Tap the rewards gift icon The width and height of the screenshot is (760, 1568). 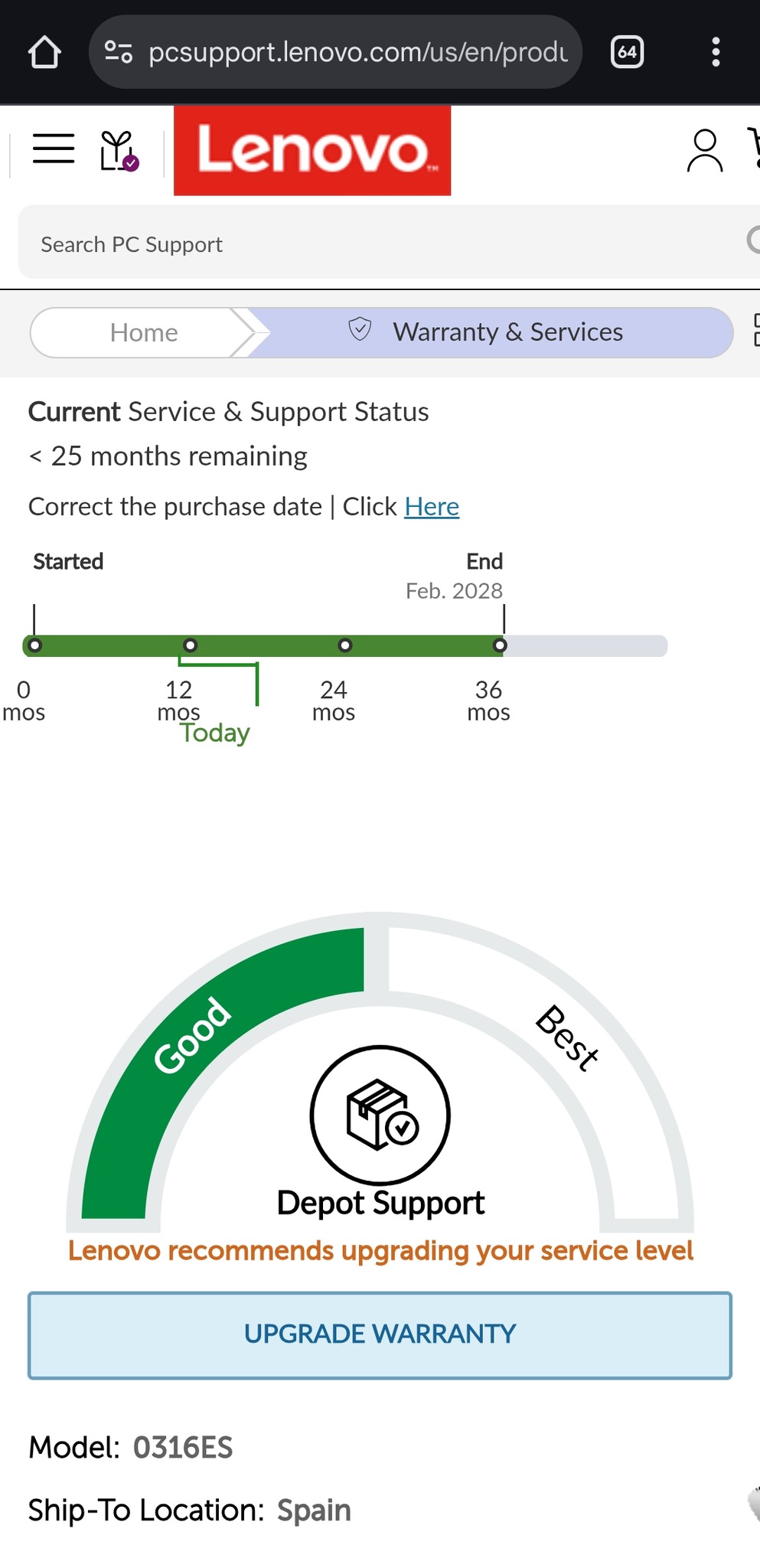pos(119,150)
